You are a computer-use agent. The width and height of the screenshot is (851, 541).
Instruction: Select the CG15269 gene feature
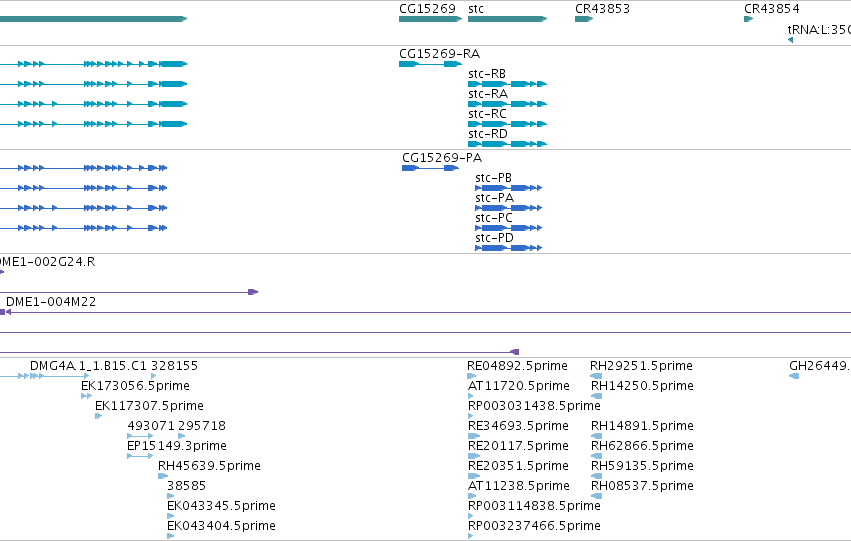(x=430, y=19)
